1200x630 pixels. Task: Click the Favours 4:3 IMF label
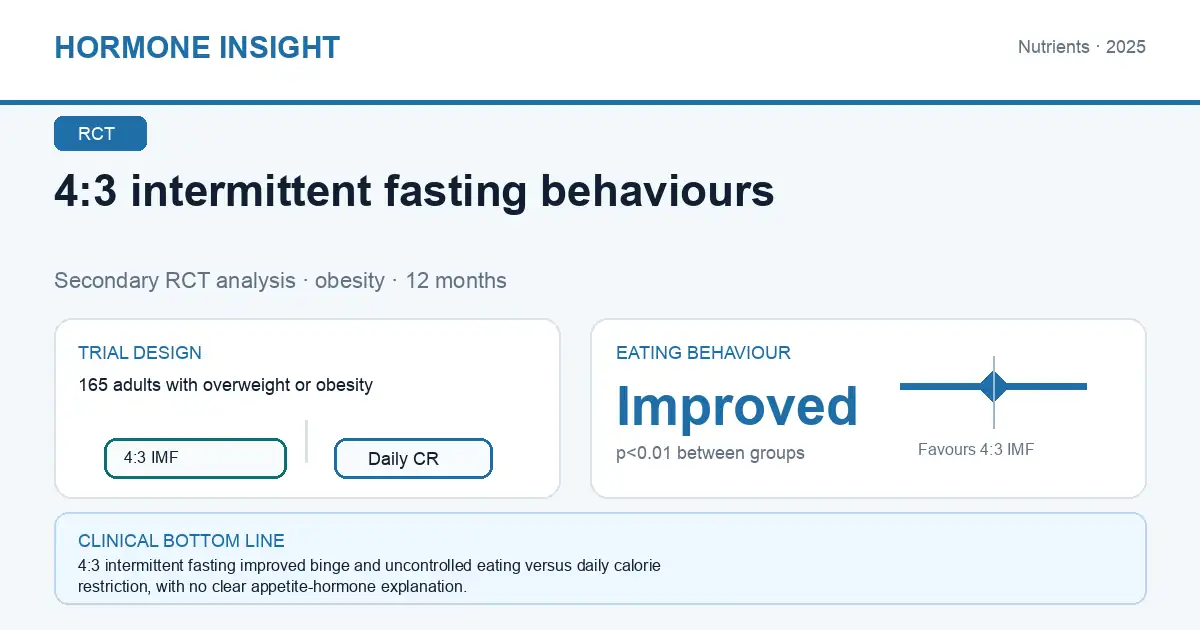click(x=976, y=450)
